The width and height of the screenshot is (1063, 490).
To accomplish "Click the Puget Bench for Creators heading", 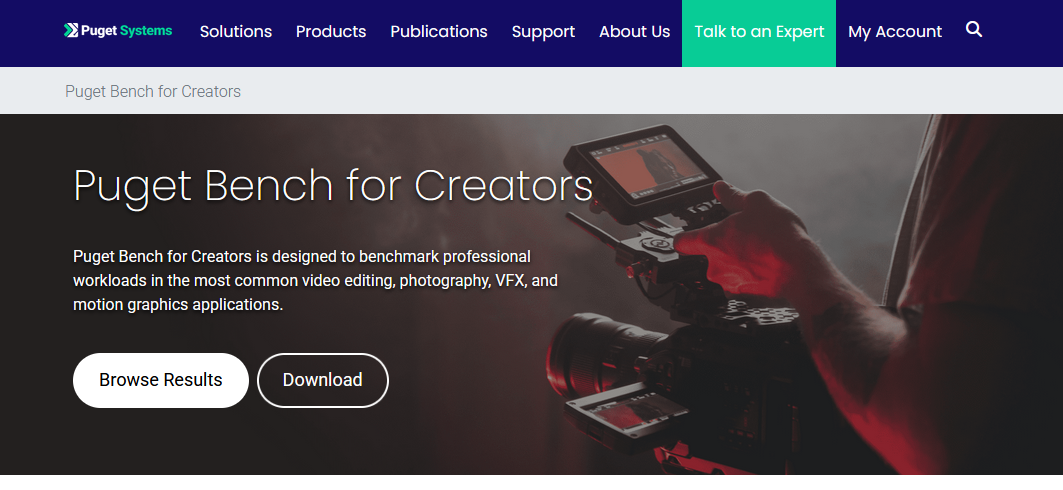I will point(333,186).
